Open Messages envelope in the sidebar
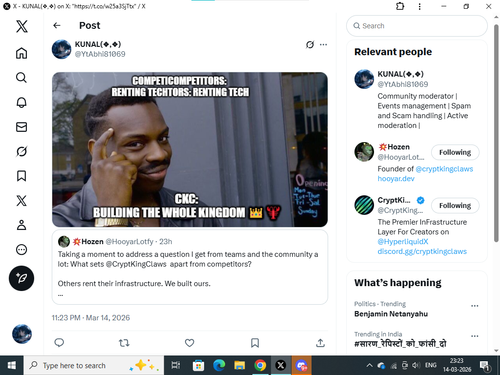The width and height of the screenshot is (500, 375). pos(21,127)
